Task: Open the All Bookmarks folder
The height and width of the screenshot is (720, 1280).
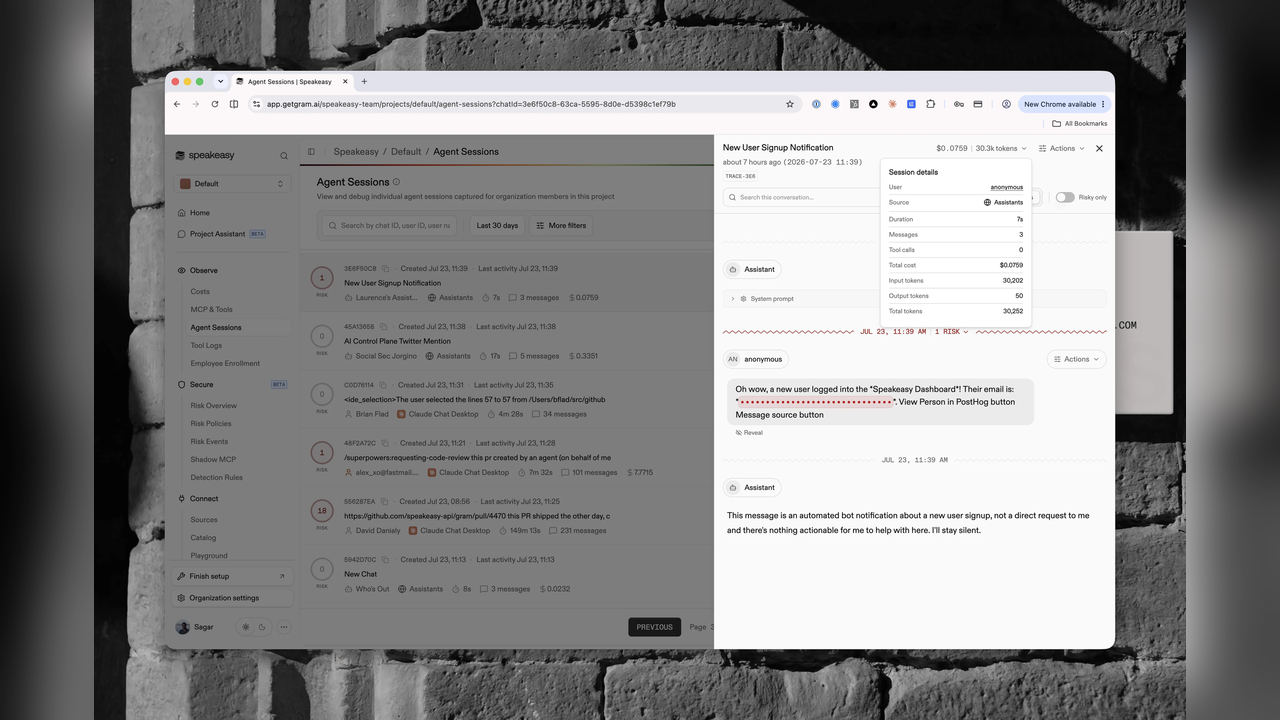Action: click(x=1080, y=124)
